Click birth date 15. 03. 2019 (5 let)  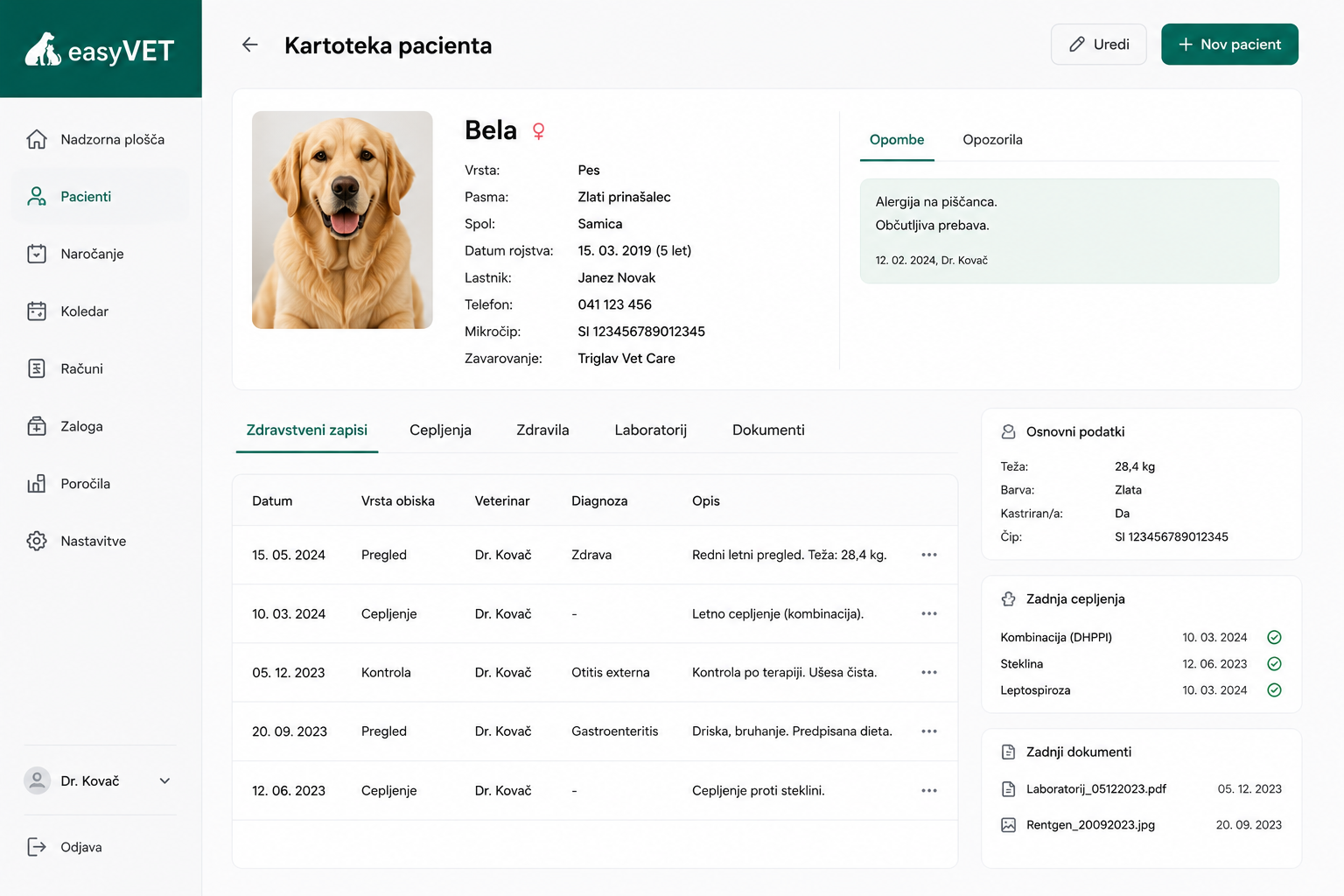click(634, 251)
